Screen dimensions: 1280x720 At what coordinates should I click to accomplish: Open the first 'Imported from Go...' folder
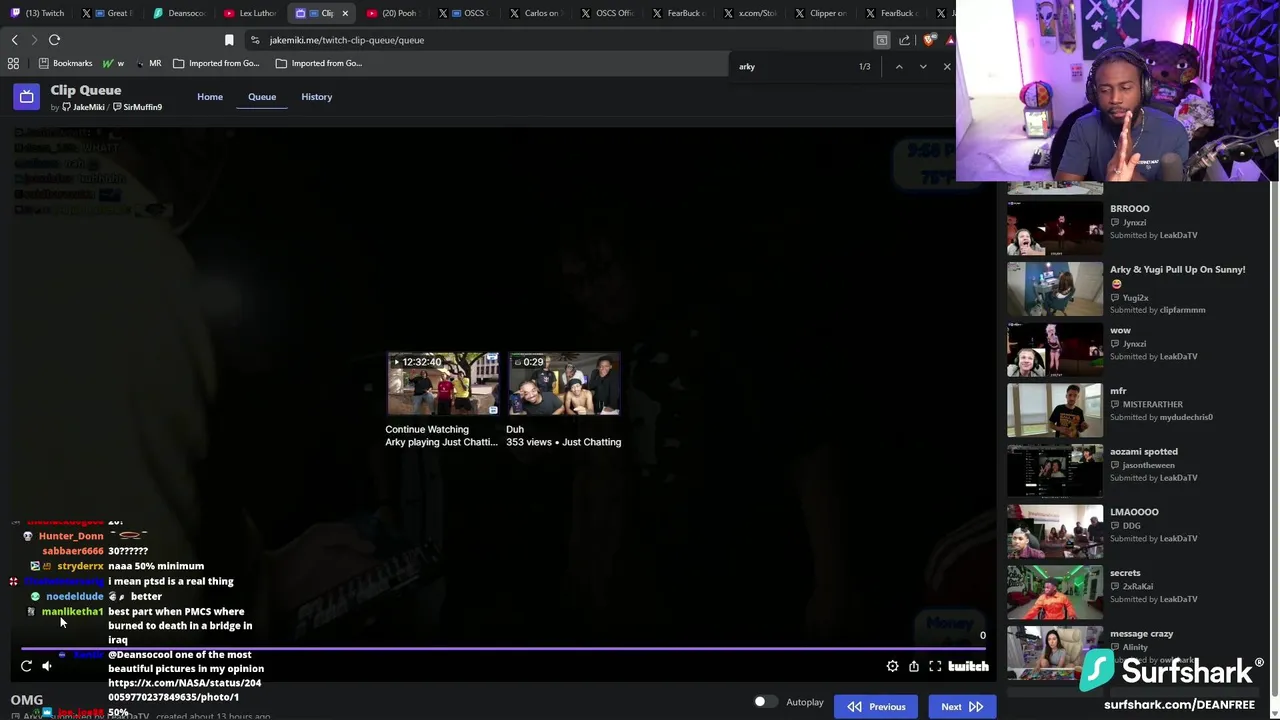(216, 63)
